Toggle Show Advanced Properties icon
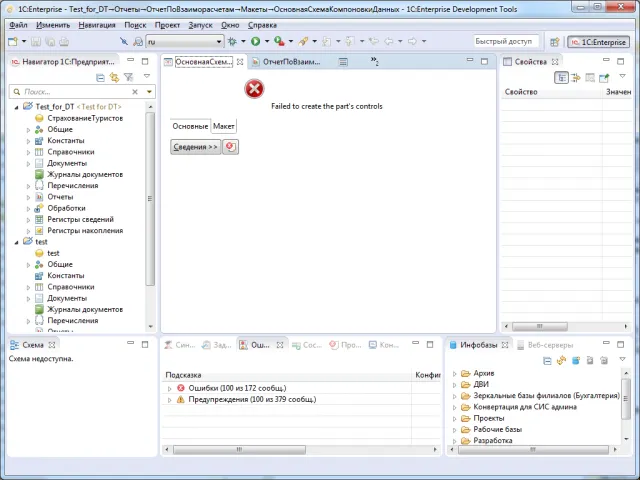Viewport: 640px width, 480px height. [x=576, y=78]
